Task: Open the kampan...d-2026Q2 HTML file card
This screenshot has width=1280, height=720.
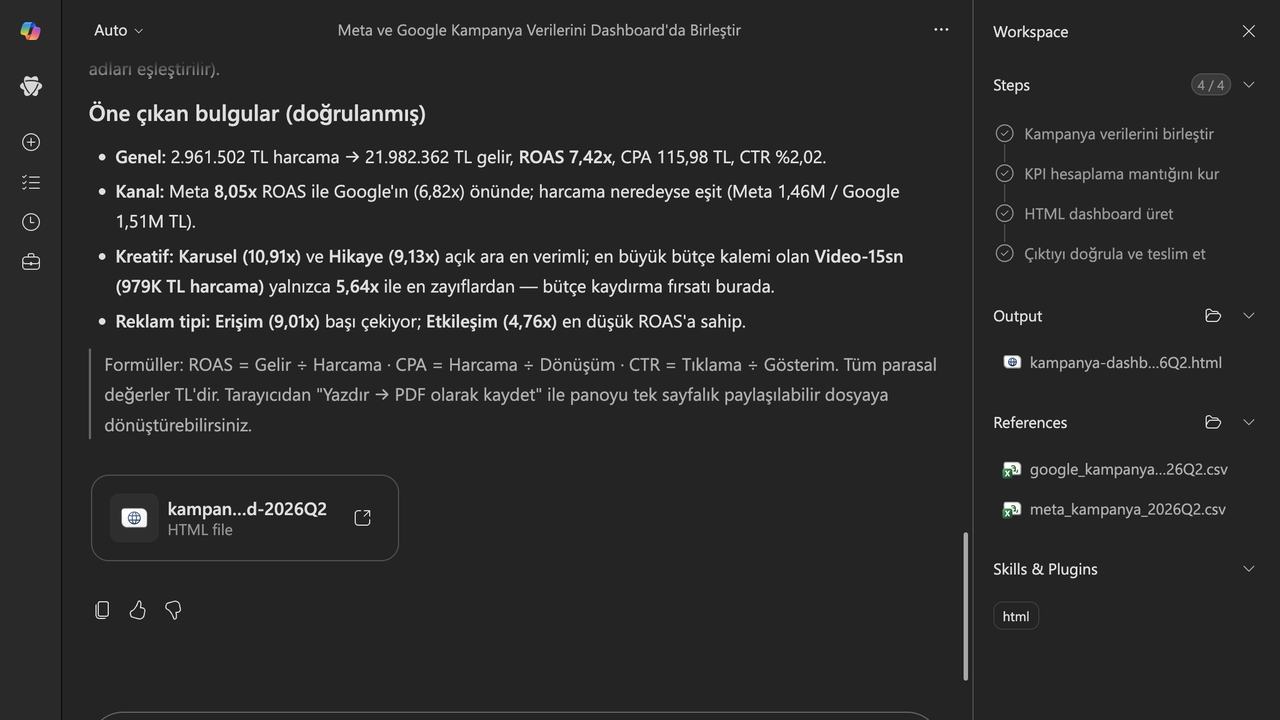Action: click(x=245, y=518)
